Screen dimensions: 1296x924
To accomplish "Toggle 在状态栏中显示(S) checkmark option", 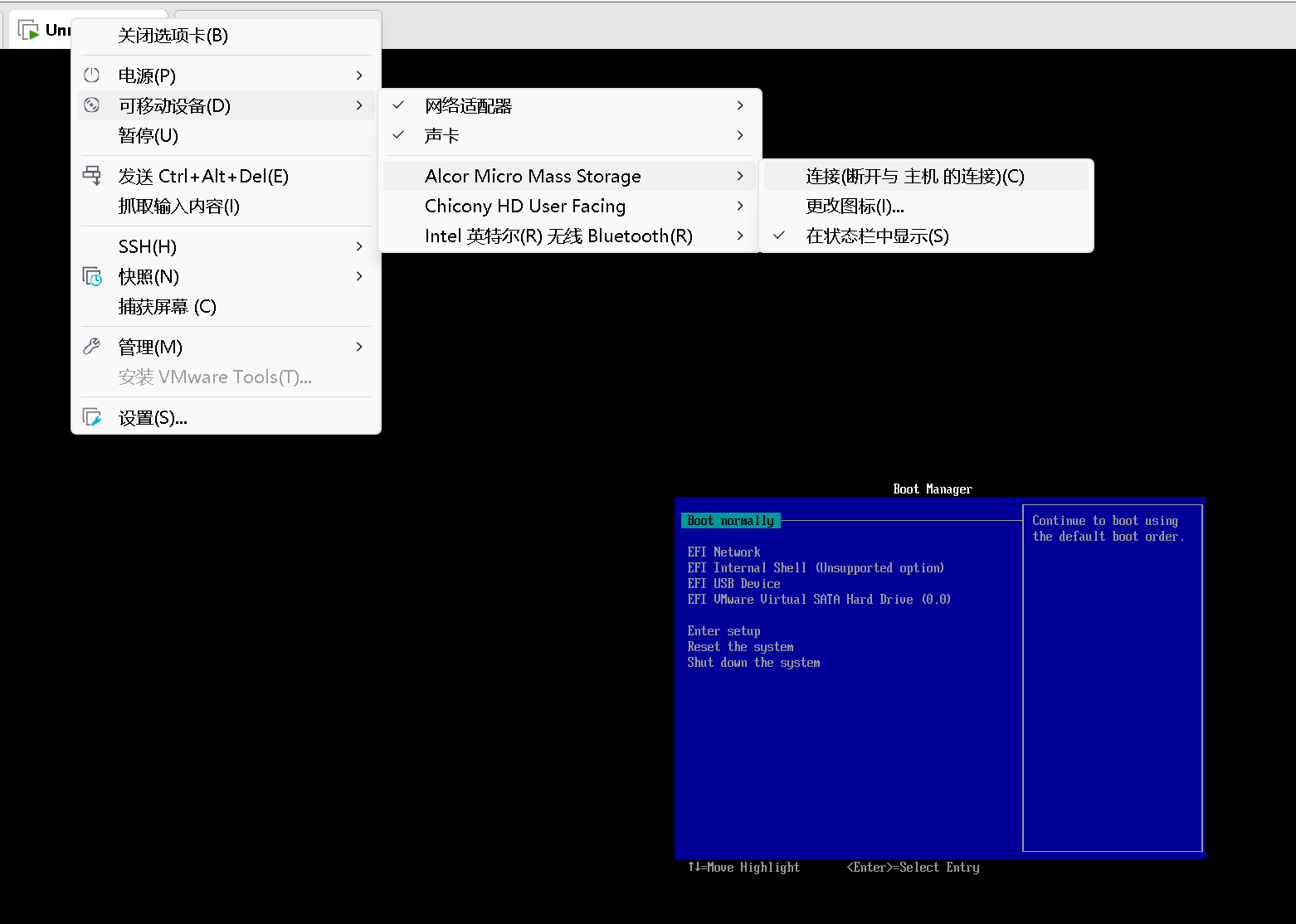I will (x=877, y=236).
